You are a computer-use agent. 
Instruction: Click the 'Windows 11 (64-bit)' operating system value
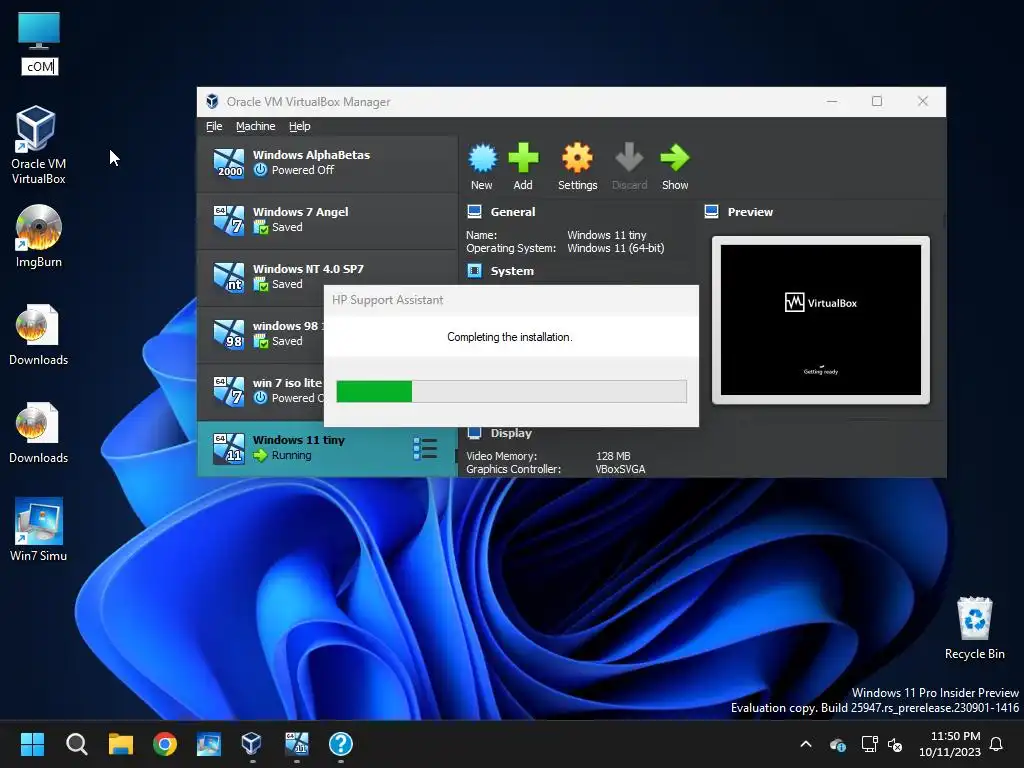tap(615, 248)
